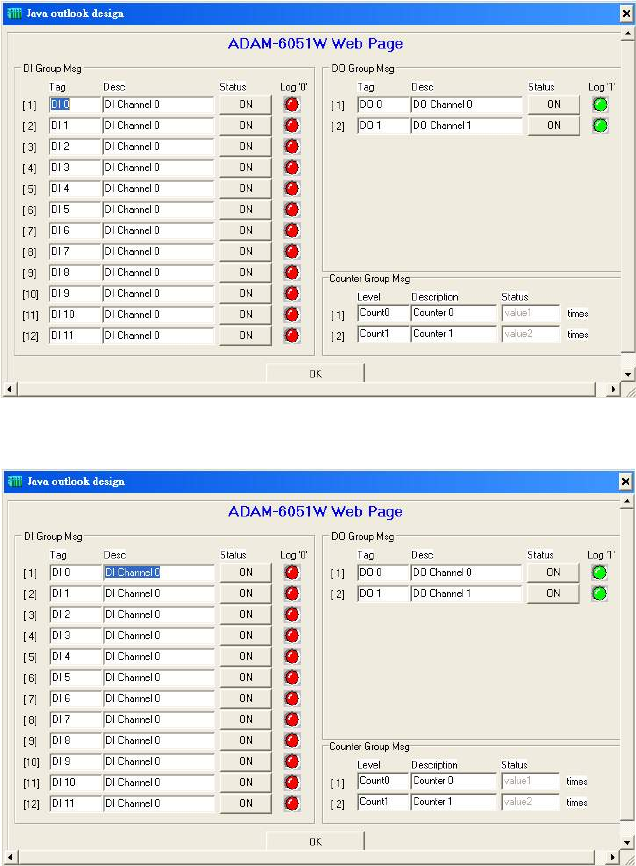Click the value2 status field in lower window
The width and height of the screenshot is (636, 866).
pos(531,802)
